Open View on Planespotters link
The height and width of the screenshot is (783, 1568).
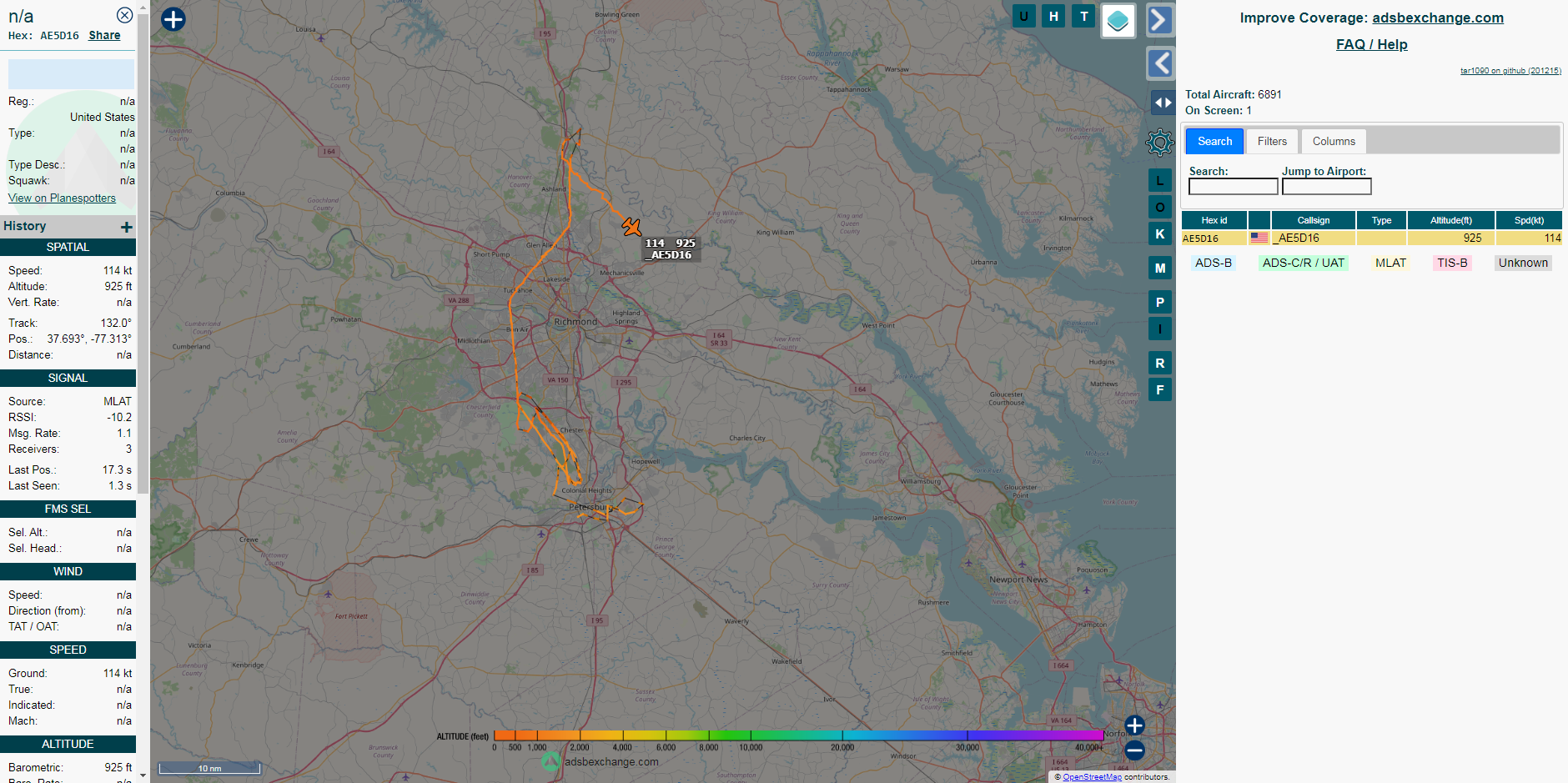[x=62, y=198]
